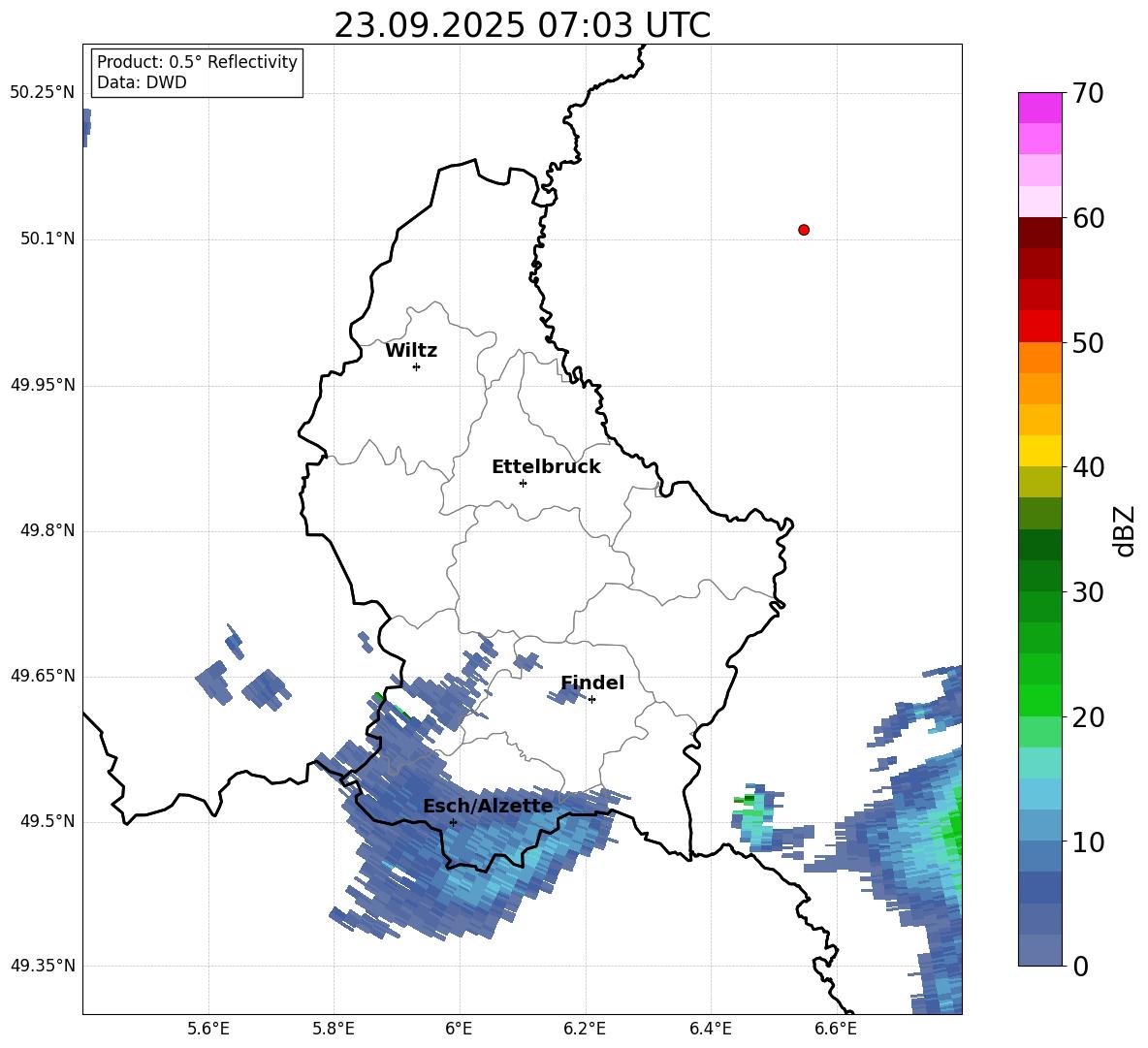Click the 'Data: DWD' text
Image resolution: width=1148 pixels, height=1048 pixels.
click(142, 82)
